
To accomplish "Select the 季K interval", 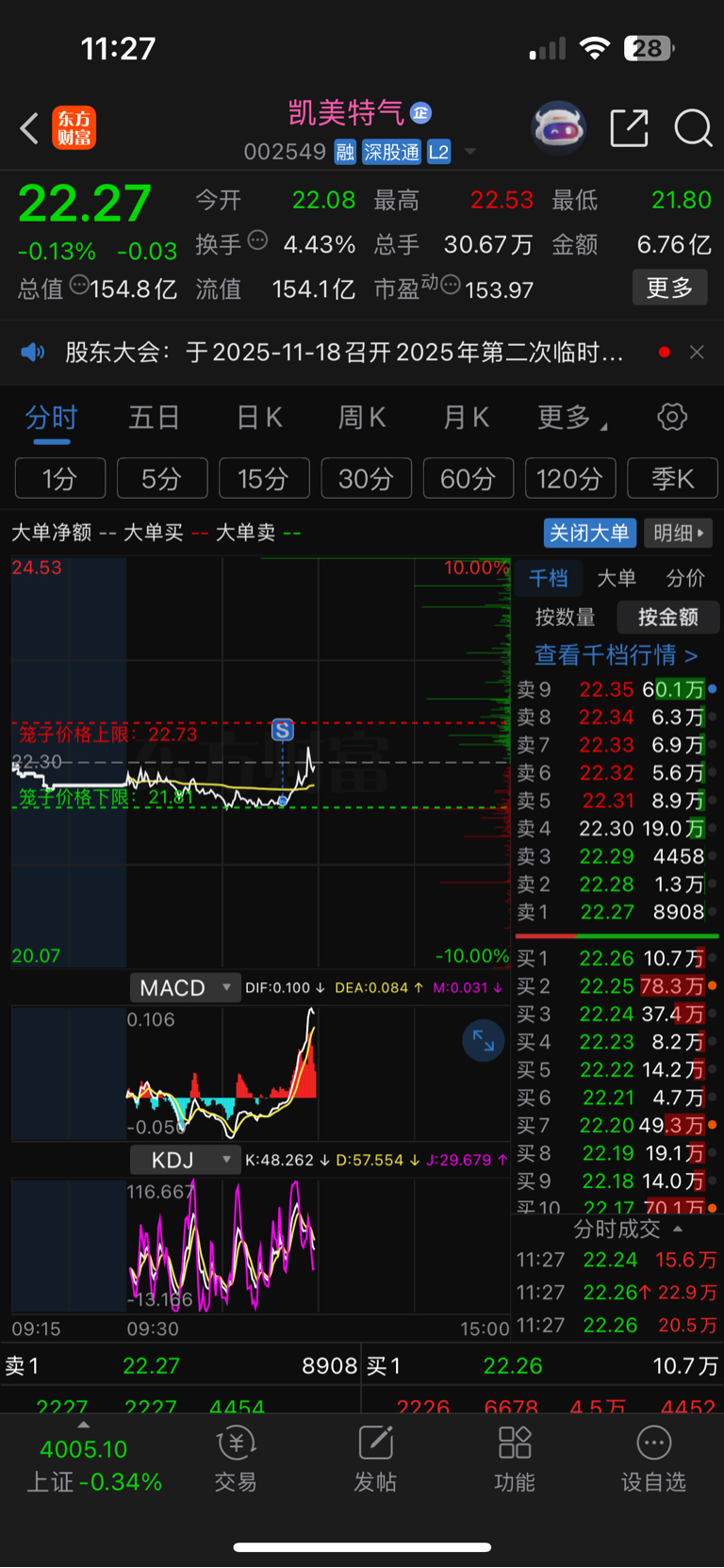I will pos(672,478).
